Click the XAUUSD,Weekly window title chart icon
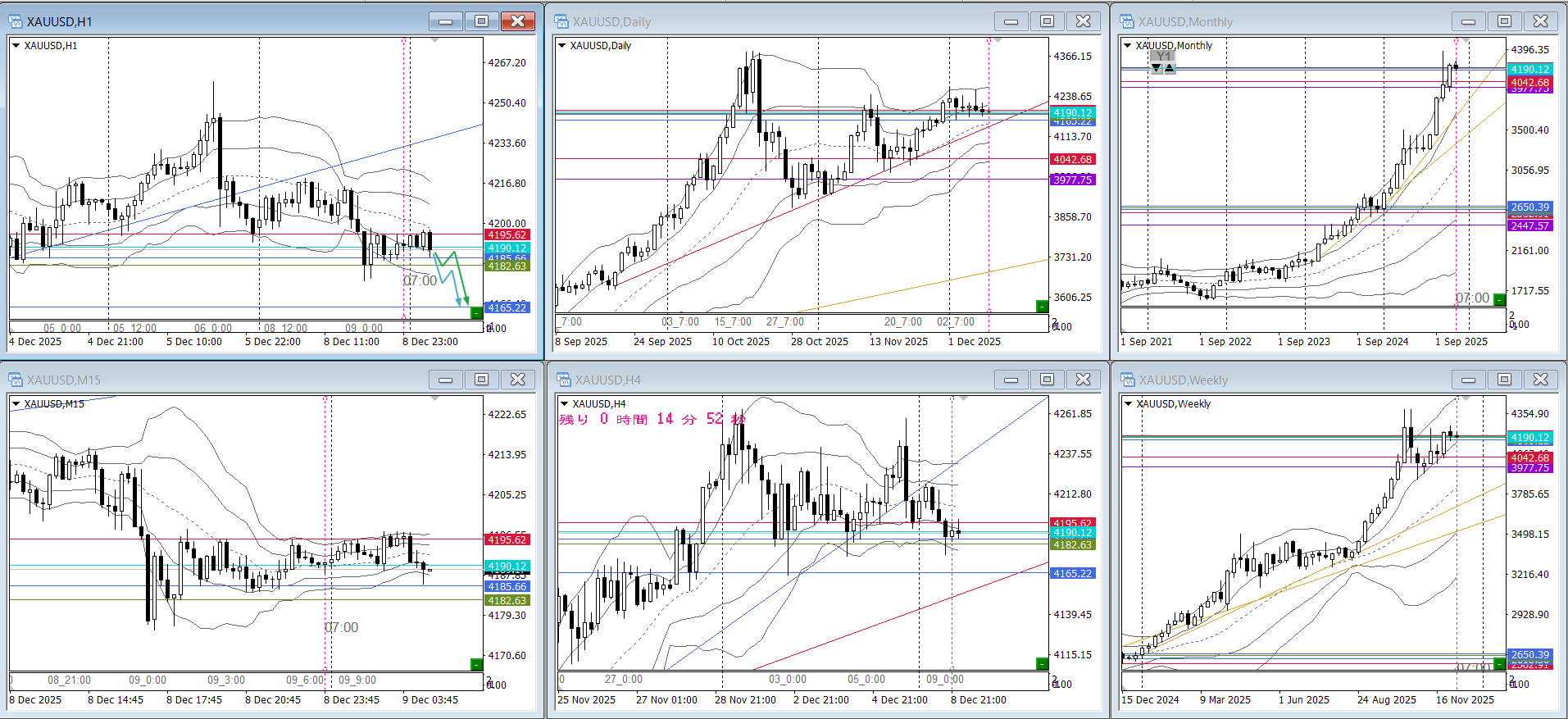 [1127, 380]
